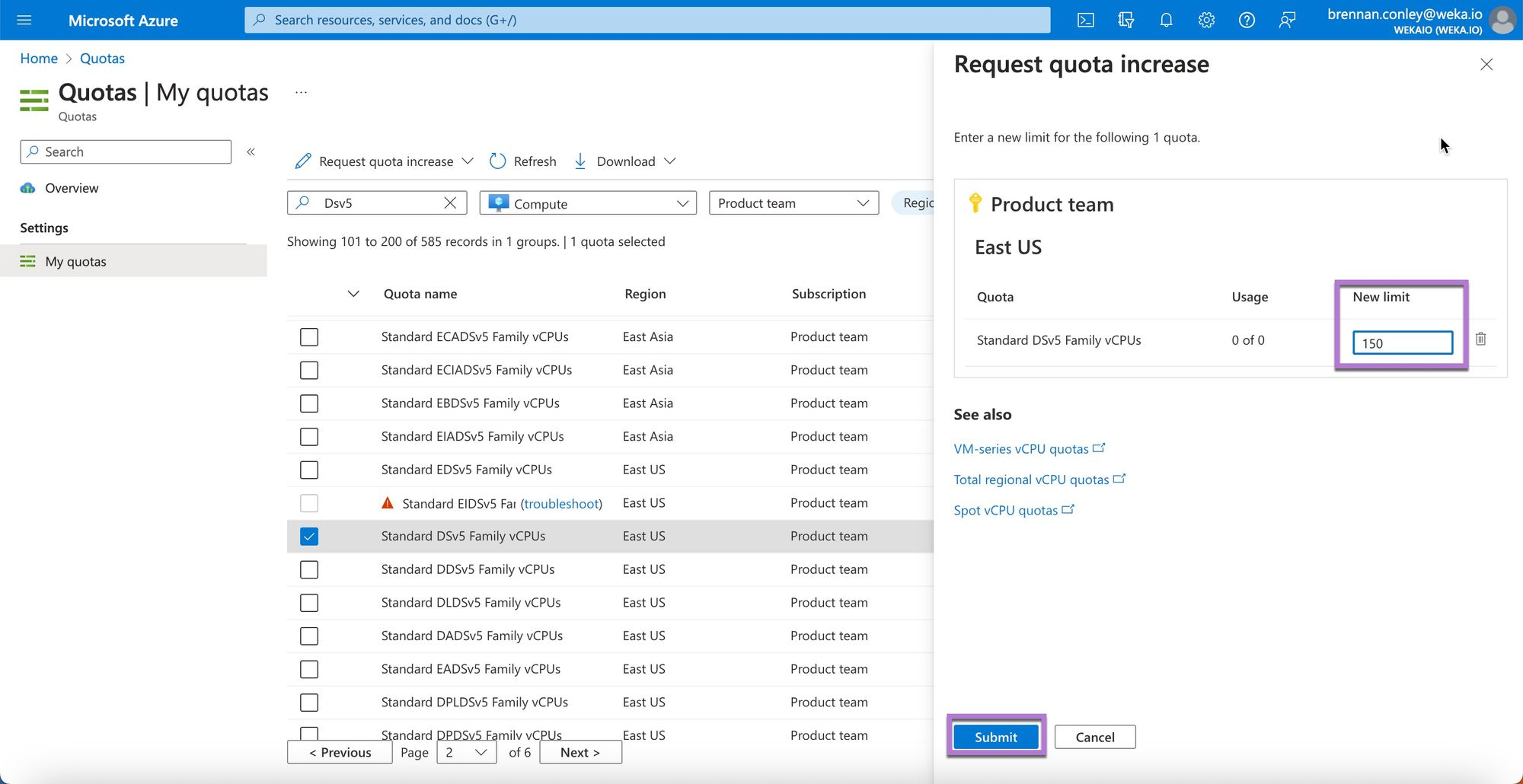Check Standard DDSv5 Family vCPUs row
1523x784 pixels.
point(309,570)
